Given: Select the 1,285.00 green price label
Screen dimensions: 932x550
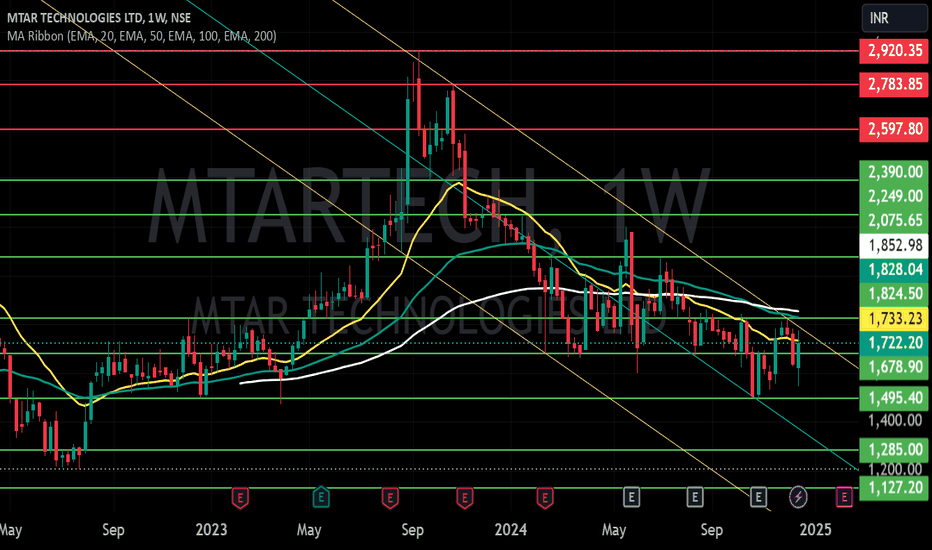Looking at the screenshot, I should 894,449.
